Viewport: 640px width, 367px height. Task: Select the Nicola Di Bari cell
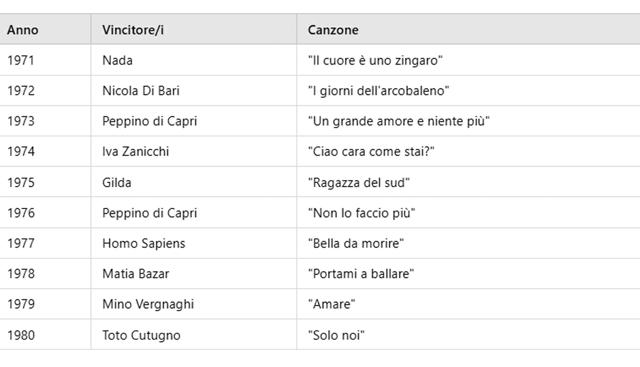(x=141, y=91)
